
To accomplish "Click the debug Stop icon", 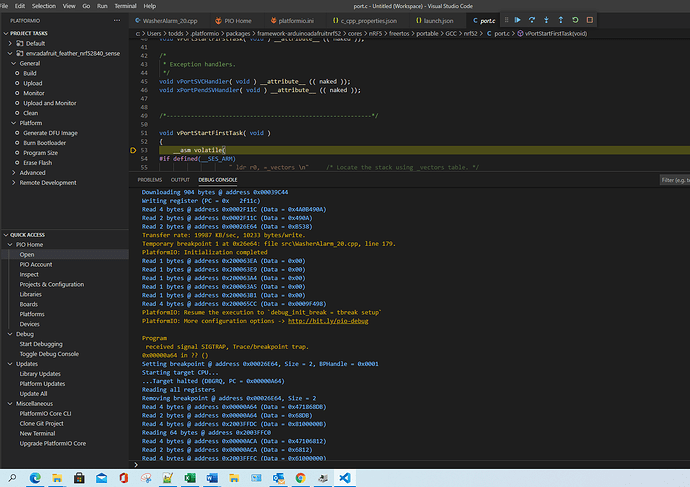I will [590, 20].
